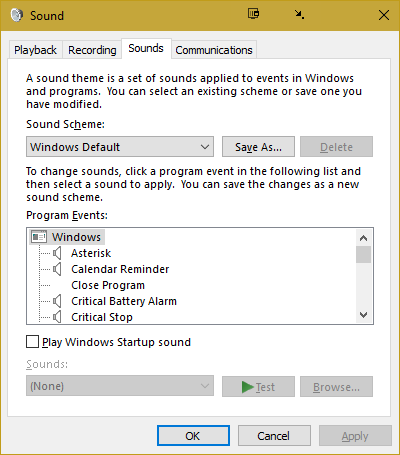Click the speaker icon beside Calendar Reminder
Viewport: 400px width, 455px height.
click(57, 269)
